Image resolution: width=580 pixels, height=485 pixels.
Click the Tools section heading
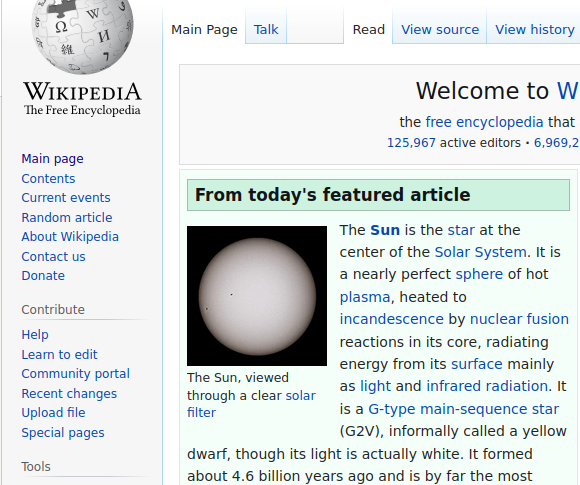point(36,467)
